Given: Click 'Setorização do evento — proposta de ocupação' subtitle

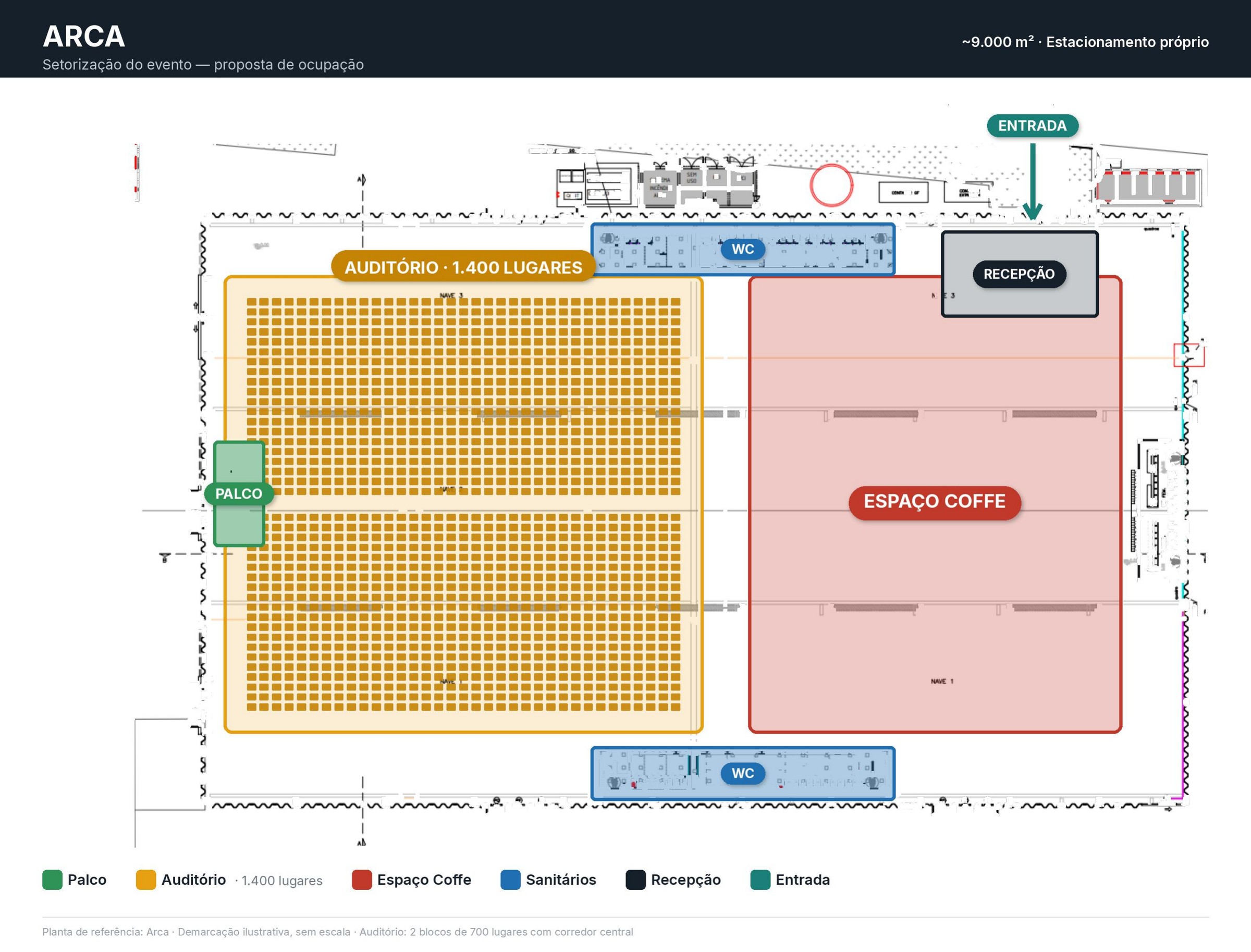Looking at the screenshot, I should click(x=203, y=65).
